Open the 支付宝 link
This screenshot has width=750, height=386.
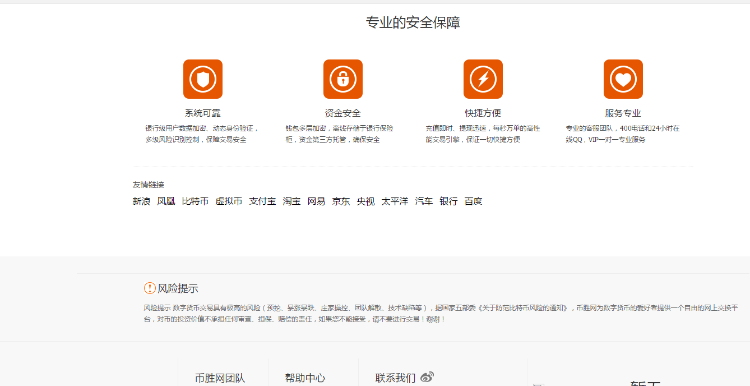(263, 201)
